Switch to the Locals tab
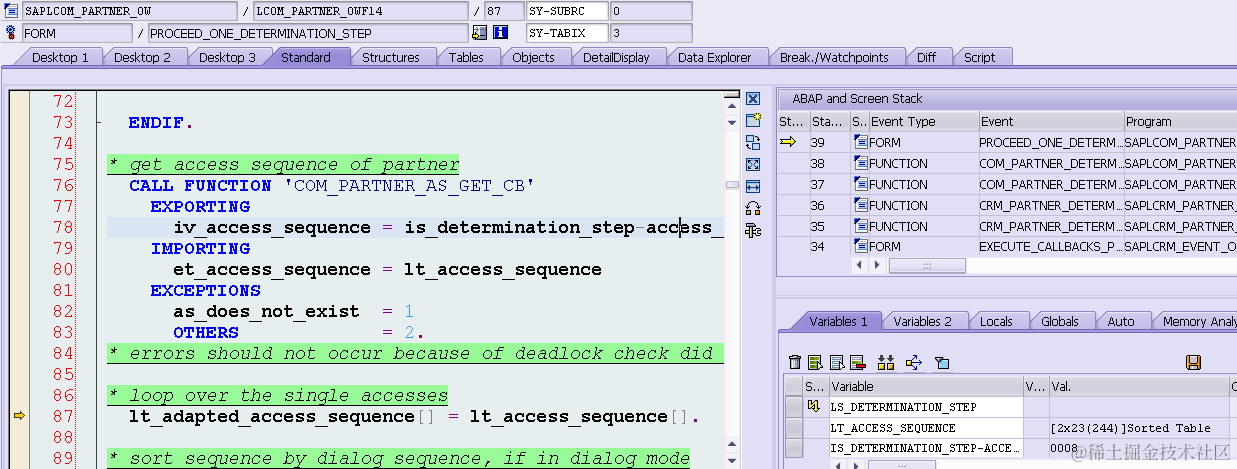 coord(995,321)
